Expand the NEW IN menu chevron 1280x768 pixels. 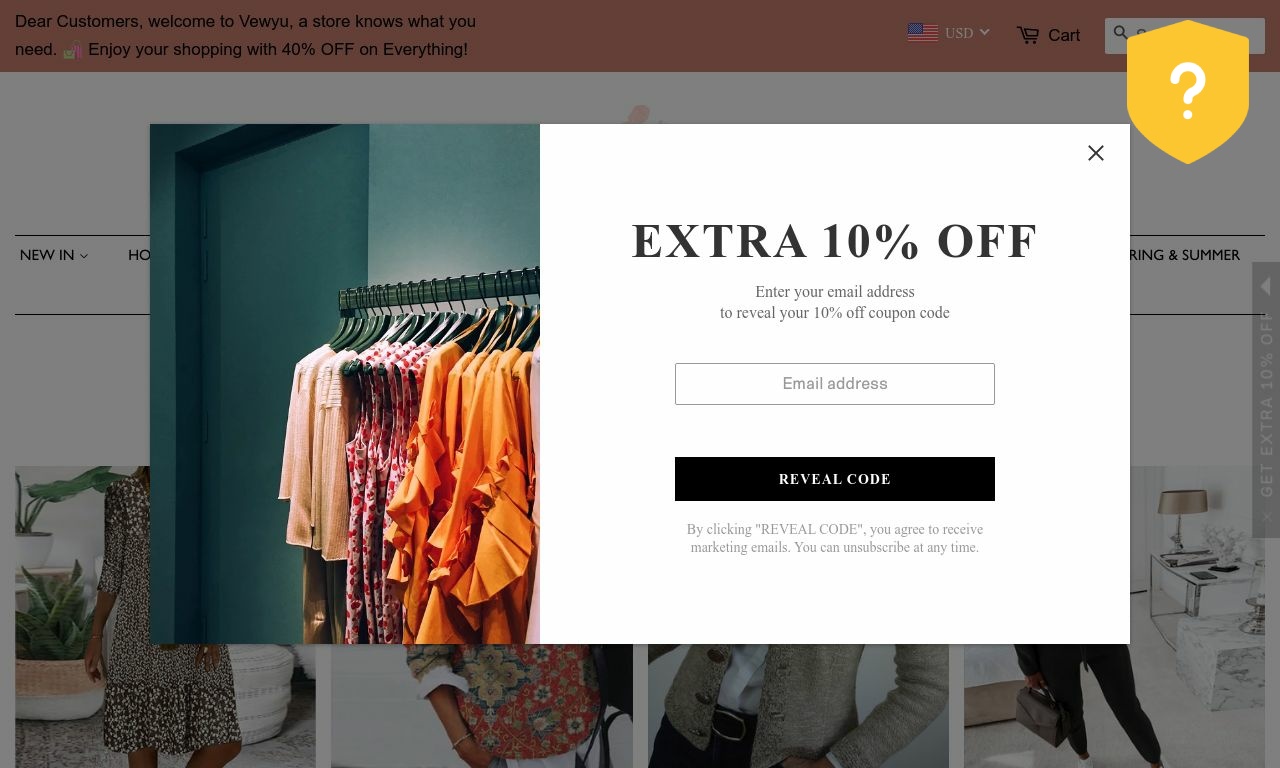coord(84,256)
